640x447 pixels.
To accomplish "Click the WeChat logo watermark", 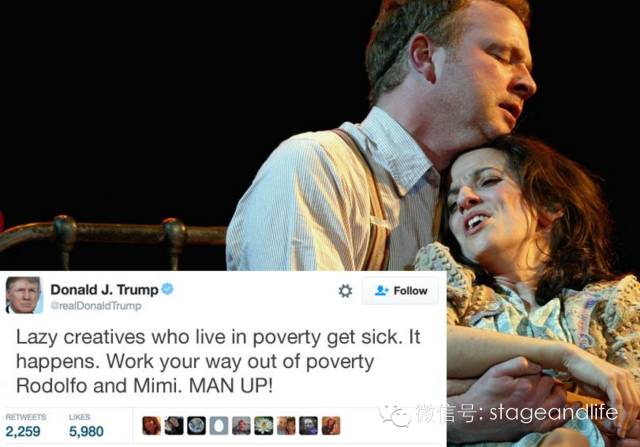I will point(395,415).
